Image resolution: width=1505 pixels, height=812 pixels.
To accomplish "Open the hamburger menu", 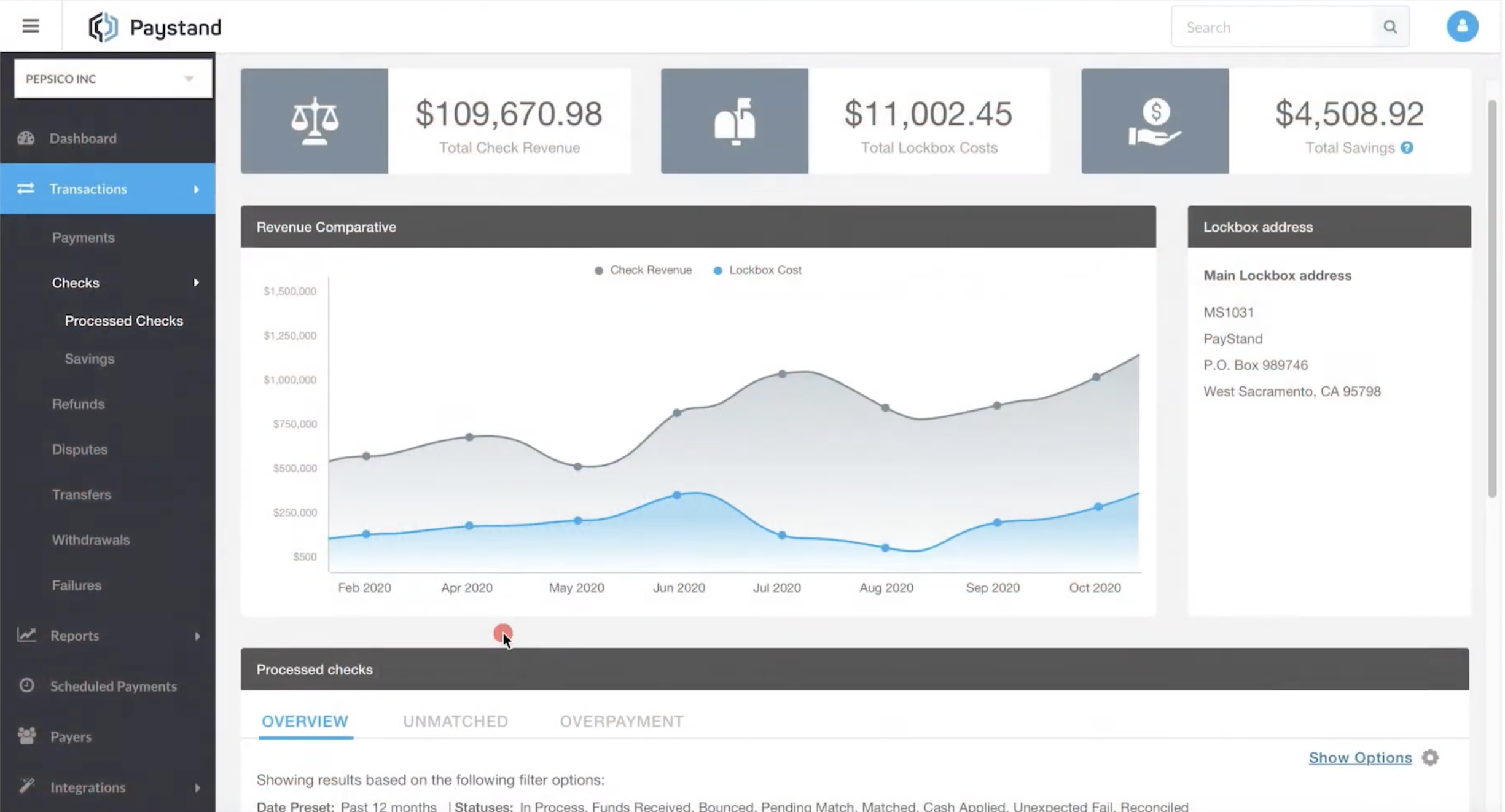I will tap(30, 26).
